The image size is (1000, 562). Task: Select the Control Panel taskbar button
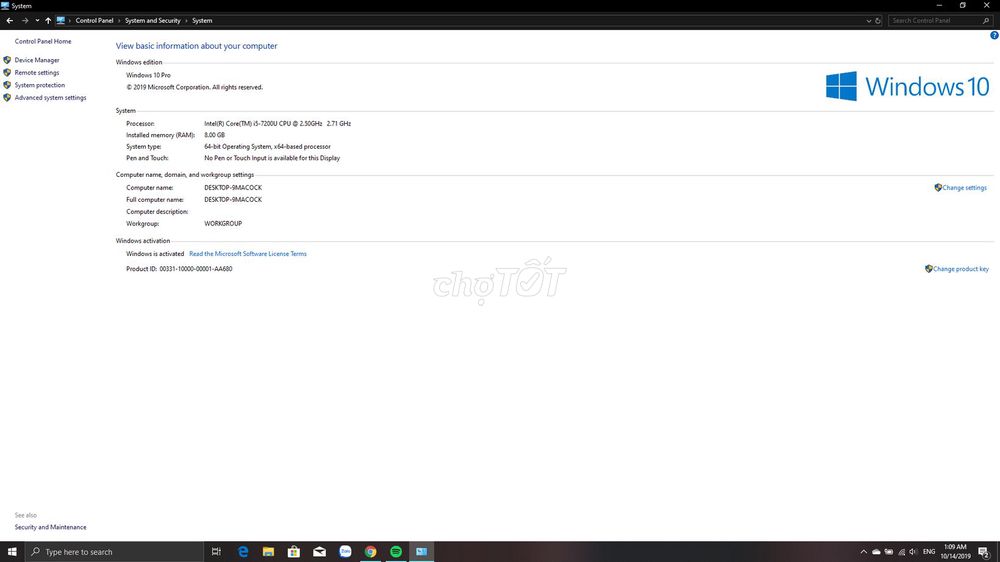pos(422,552)
